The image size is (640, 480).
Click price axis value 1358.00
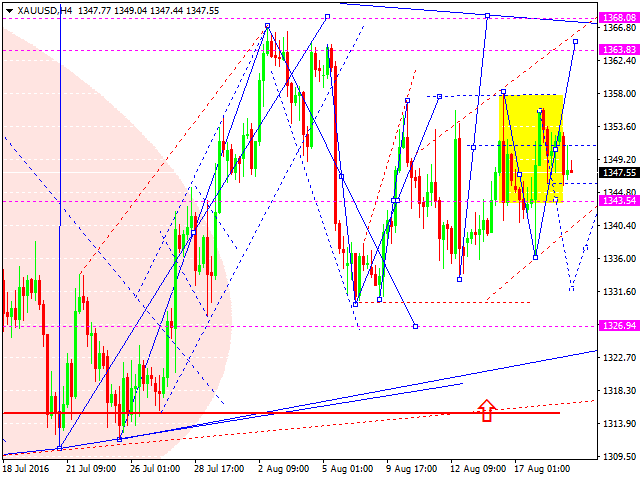[619, 93]
